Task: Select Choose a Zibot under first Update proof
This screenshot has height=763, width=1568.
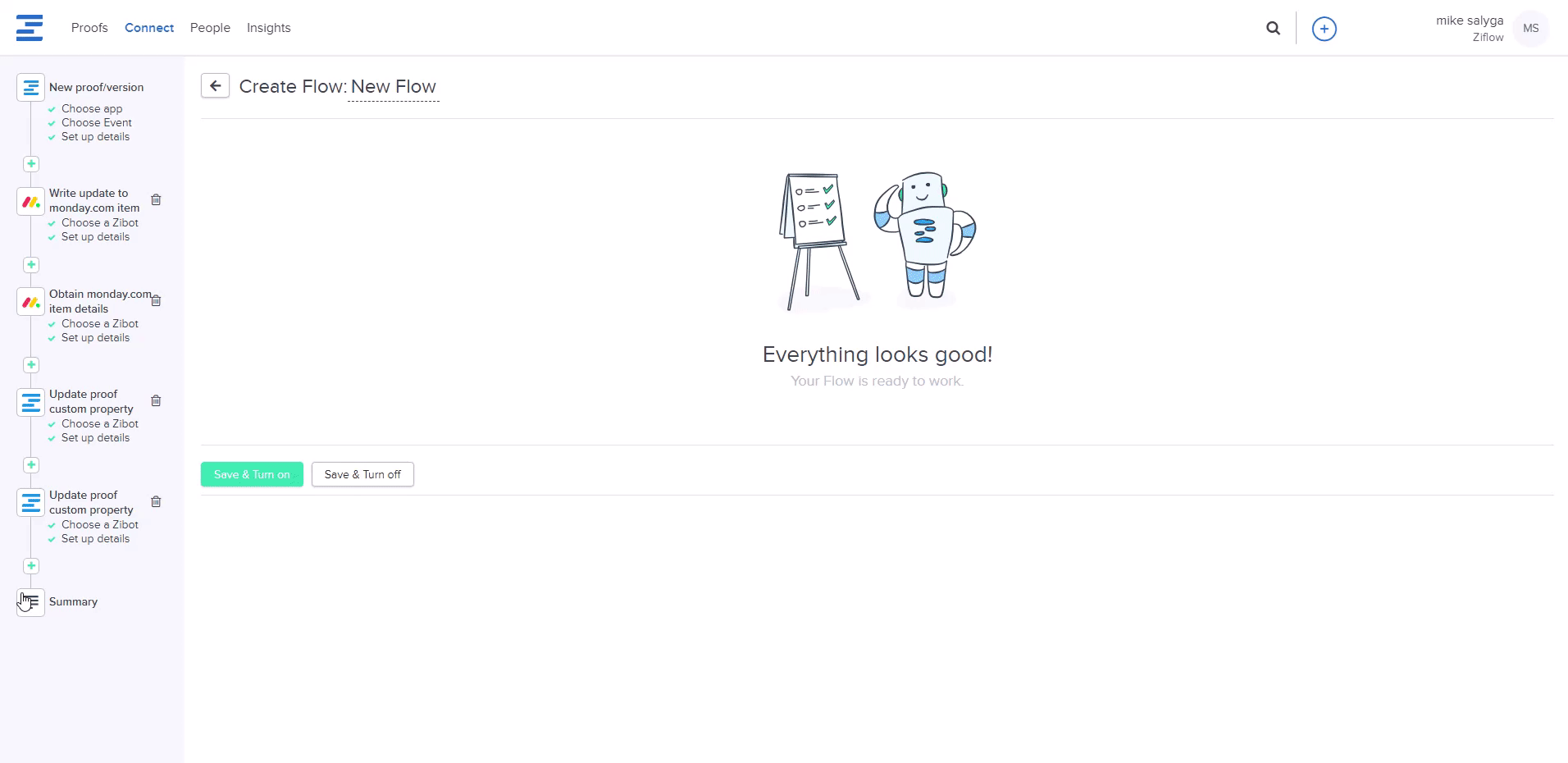Action: coord(100,423)
